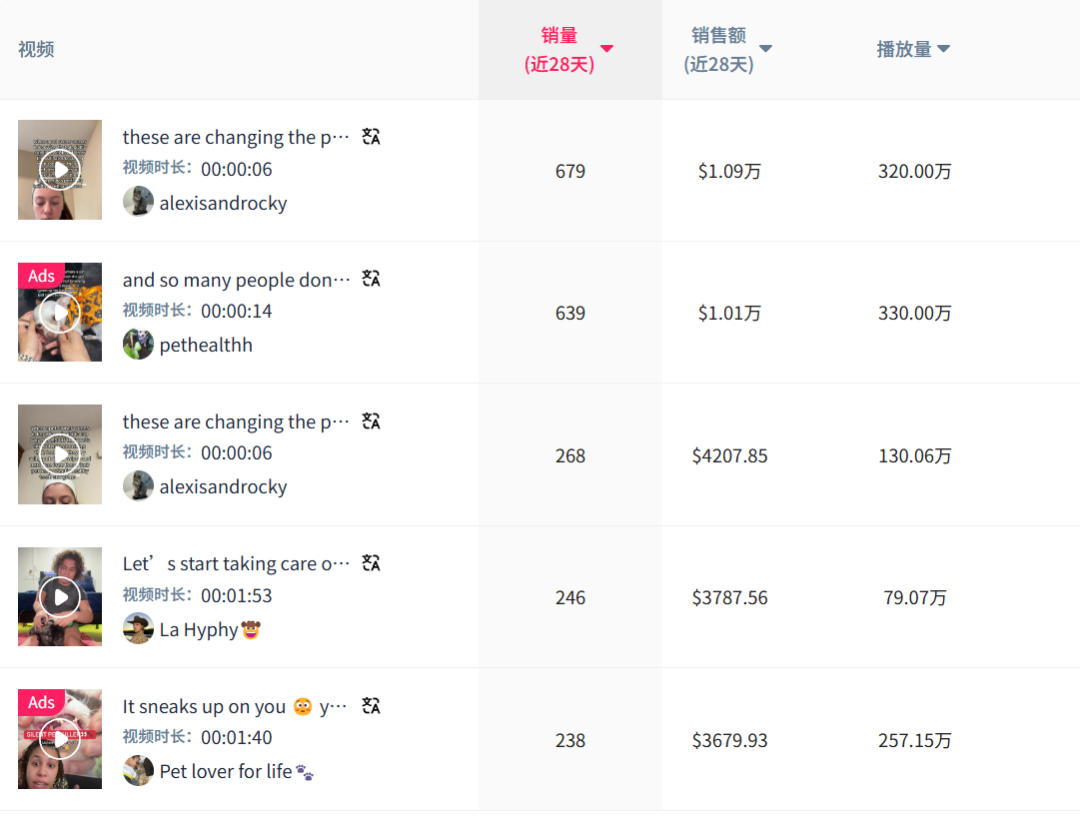Sort by 播放量 column arrow

(943, 49)
